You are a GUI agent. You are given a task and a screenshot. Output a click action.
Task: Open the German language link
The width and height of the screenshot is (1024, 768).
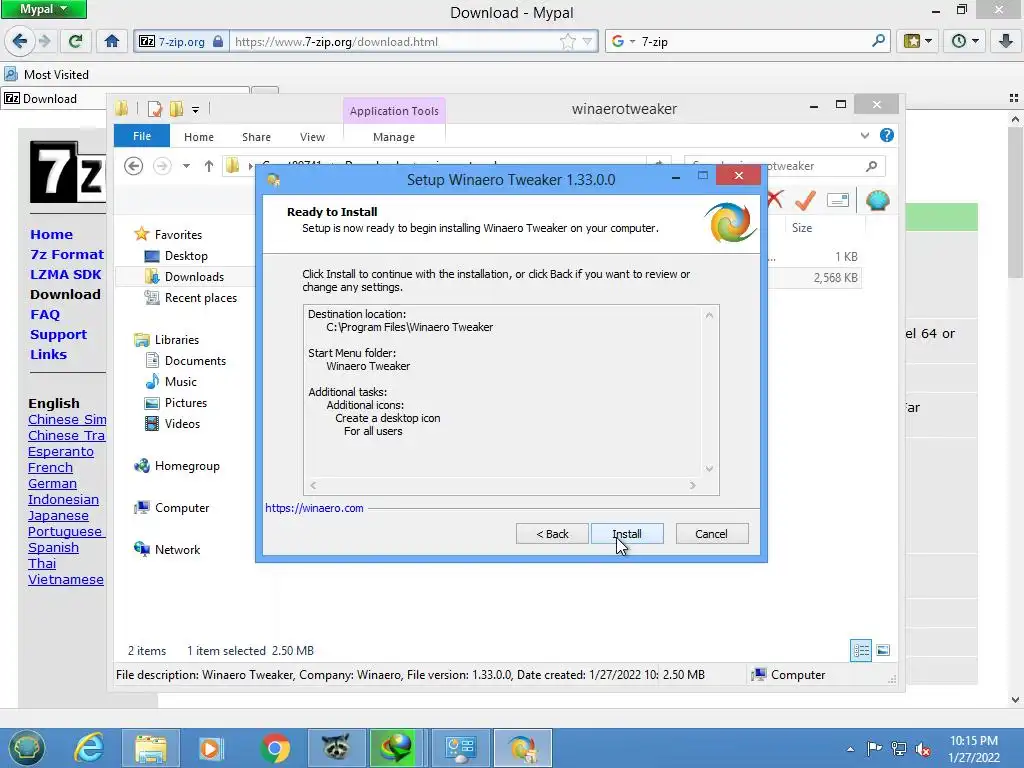click(52, 484)
